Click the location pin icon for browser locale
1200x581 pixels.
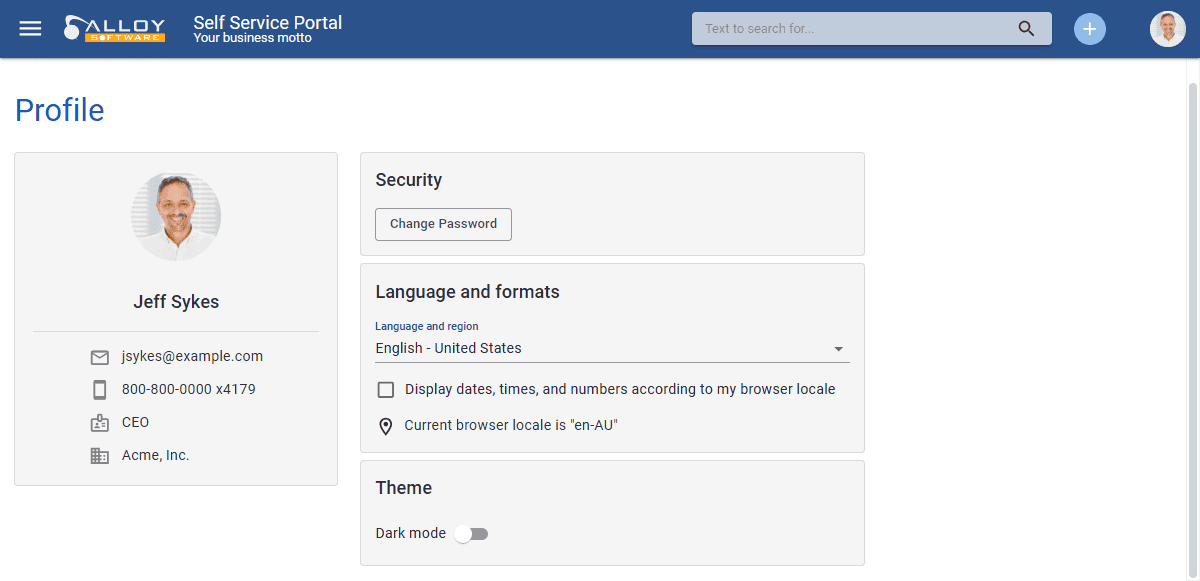386,426
